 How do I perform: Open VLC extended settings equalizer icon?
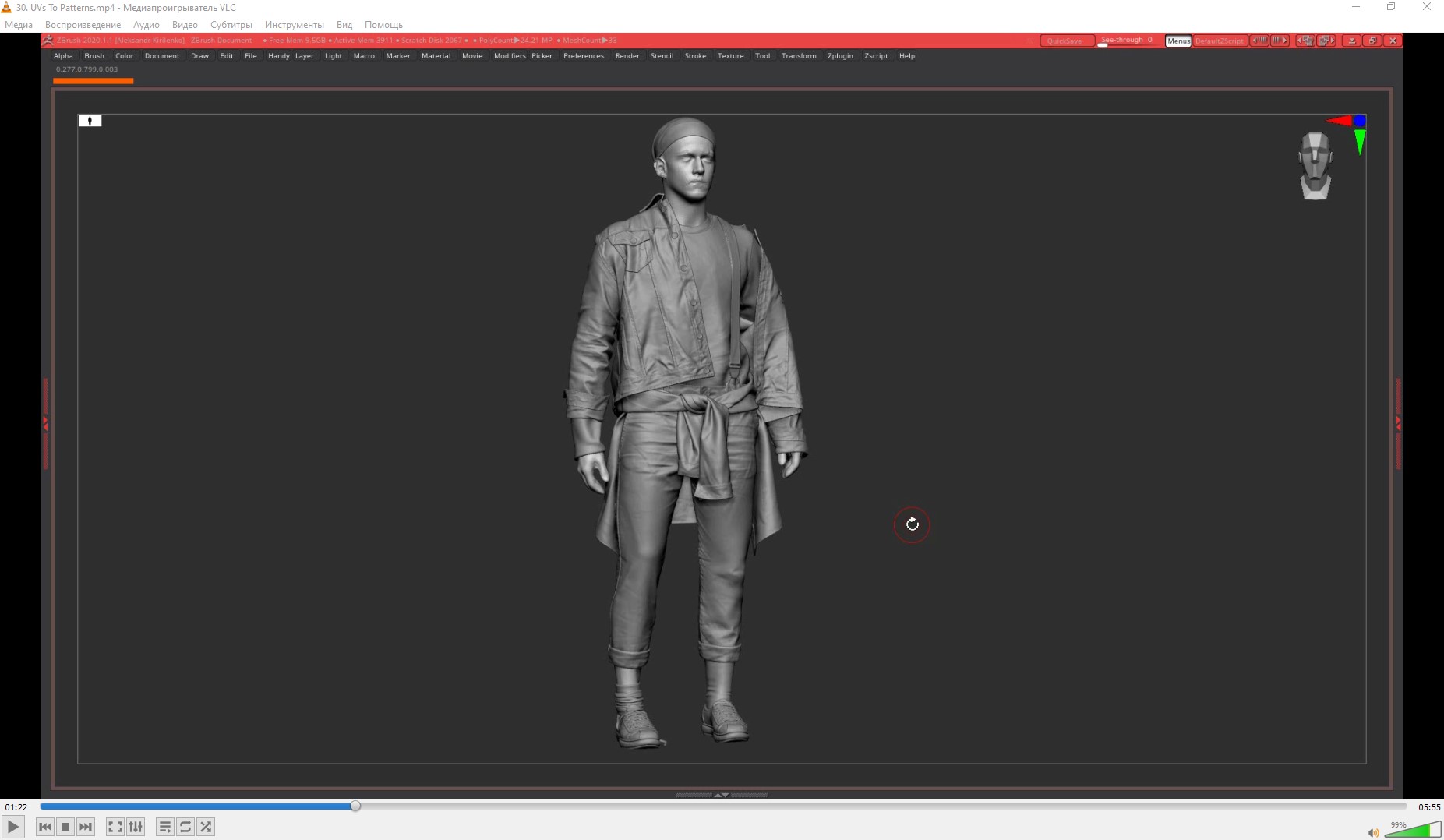136,827
